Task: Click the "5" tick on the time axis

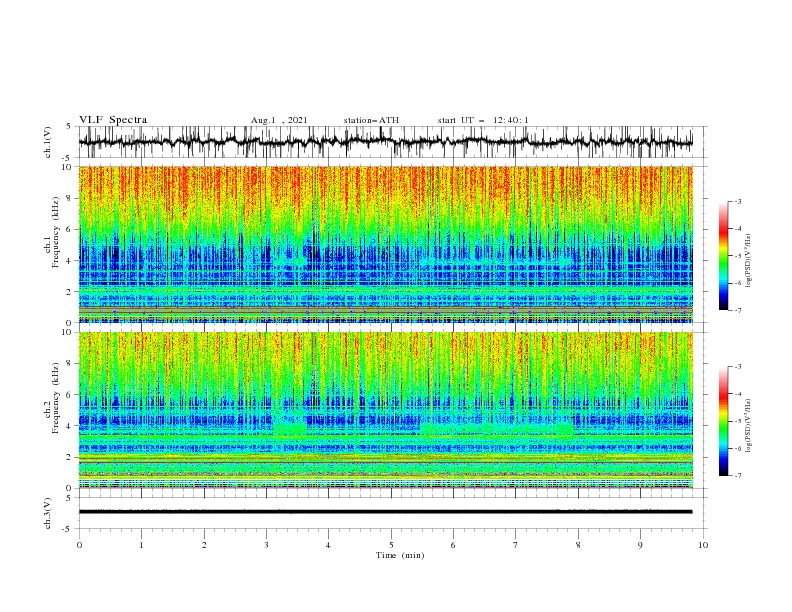Action: click(391, 545)
